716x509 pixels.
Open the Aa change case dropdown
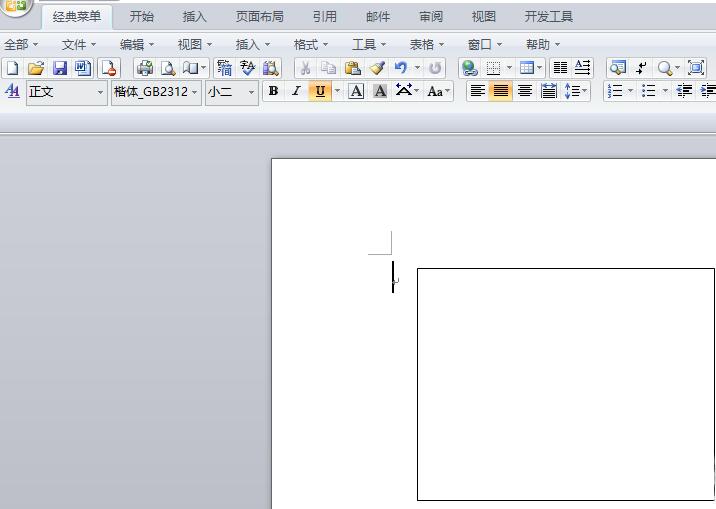(439, 91)
